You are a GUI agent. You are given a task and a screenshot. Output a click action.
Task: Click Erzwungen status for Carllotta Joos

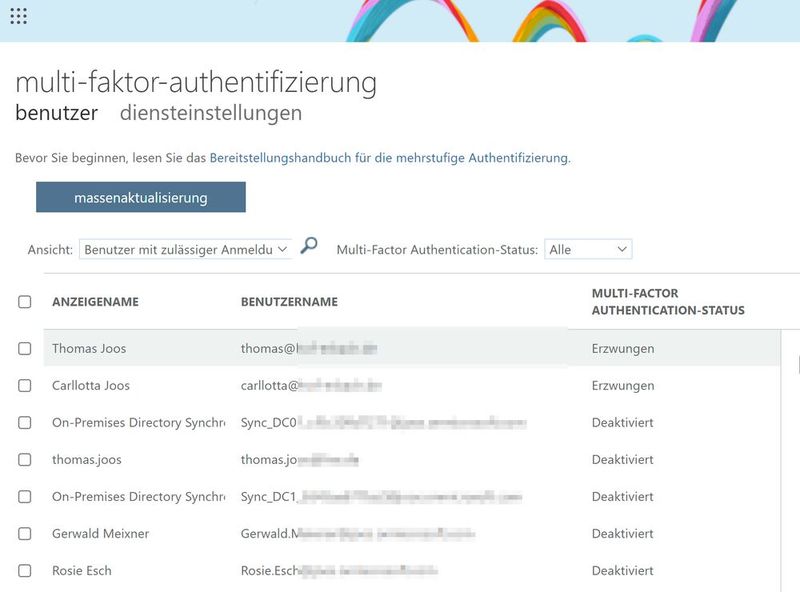point(623,385)
